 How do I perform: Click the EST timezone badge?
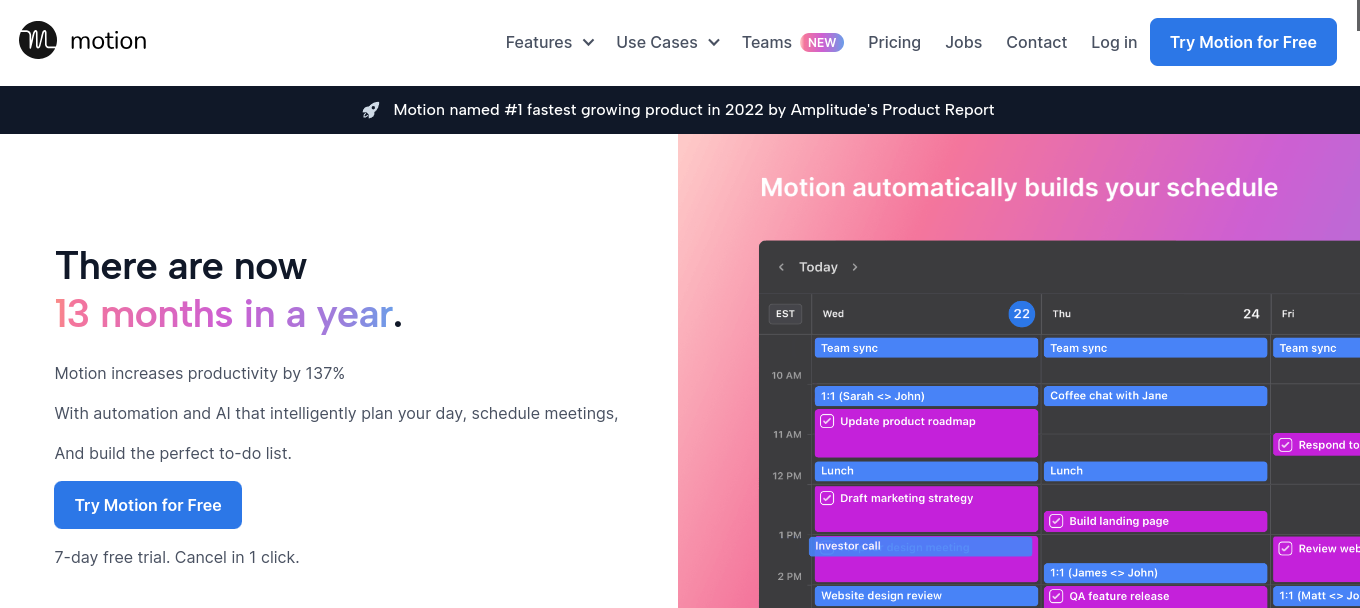coord(786,314)
